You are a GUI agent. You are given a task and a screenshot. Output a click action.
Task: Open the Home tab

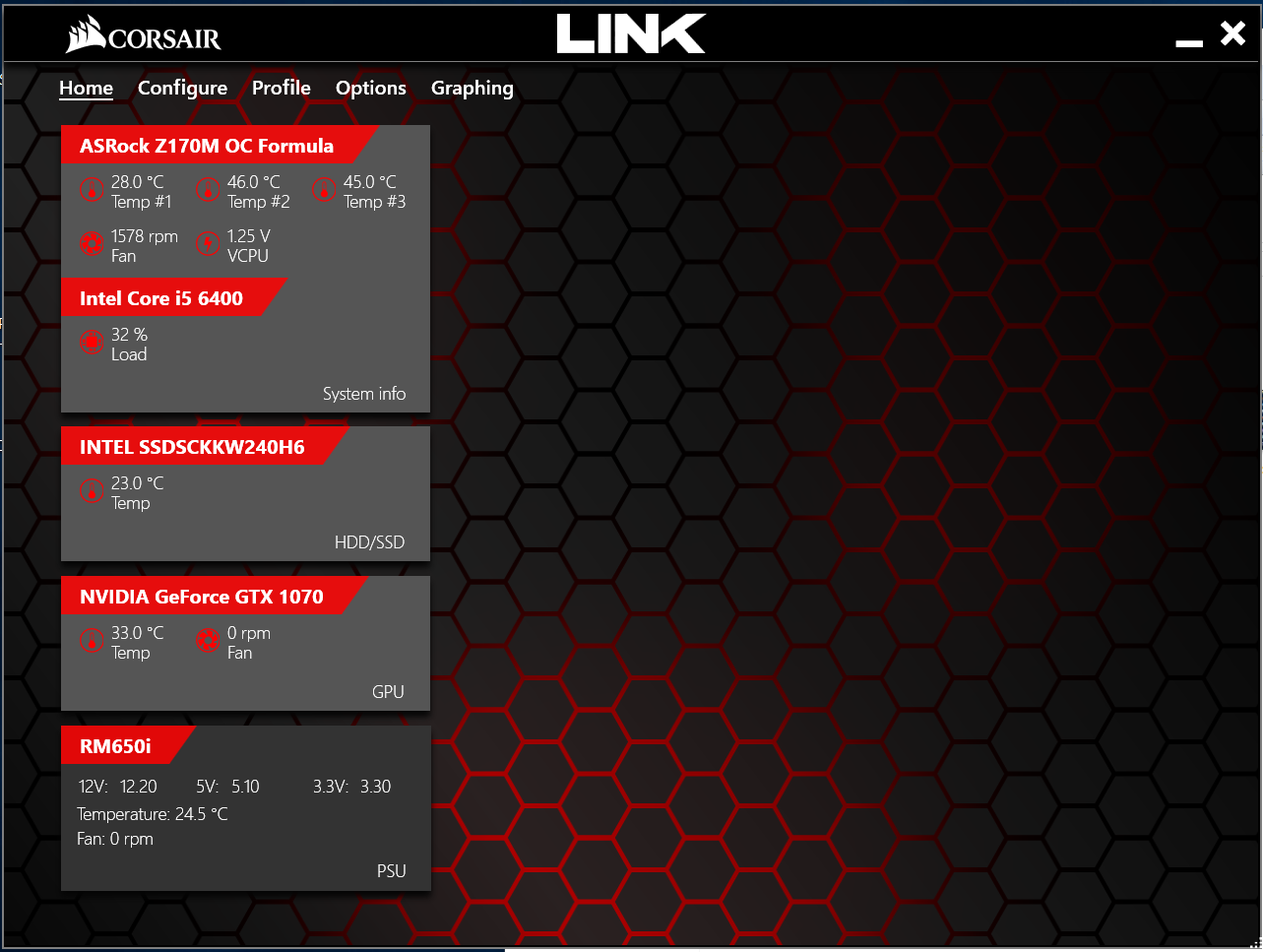(86, 88)
